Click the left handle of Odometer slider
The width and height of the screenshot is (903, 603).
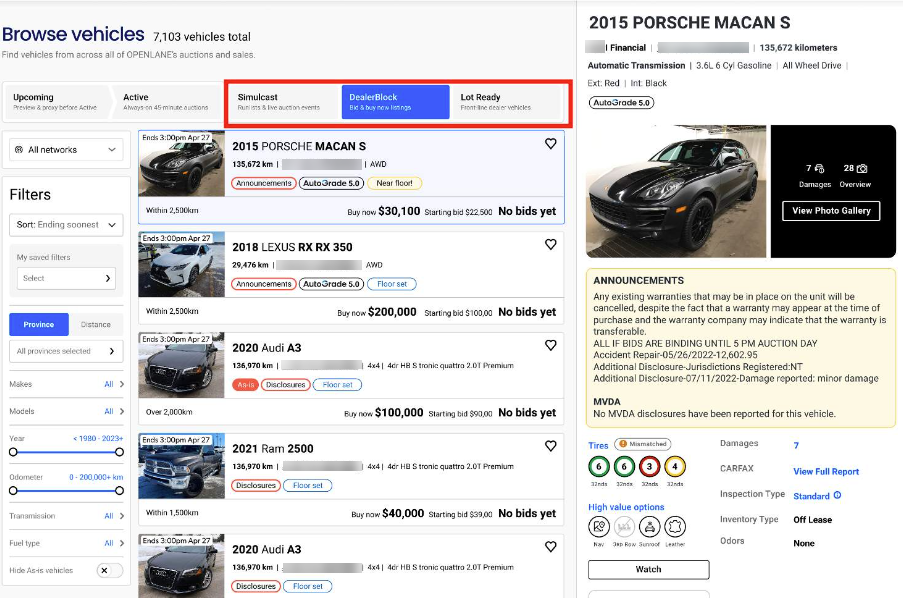point(13,491)
